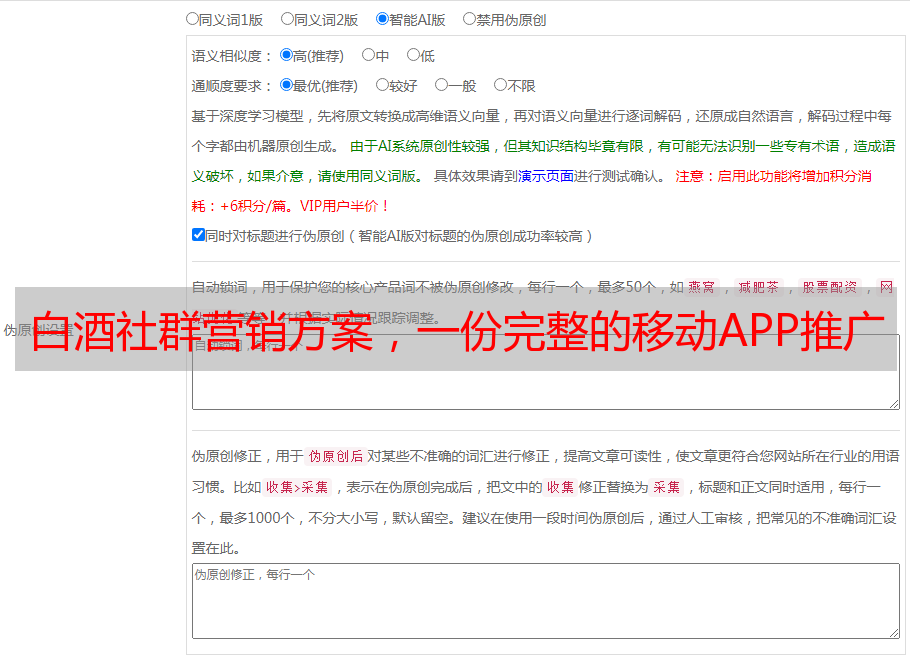This screenshot has height=658, width=911.
Task: Click the 收集>采集 example tag
Action: point(297,488)
